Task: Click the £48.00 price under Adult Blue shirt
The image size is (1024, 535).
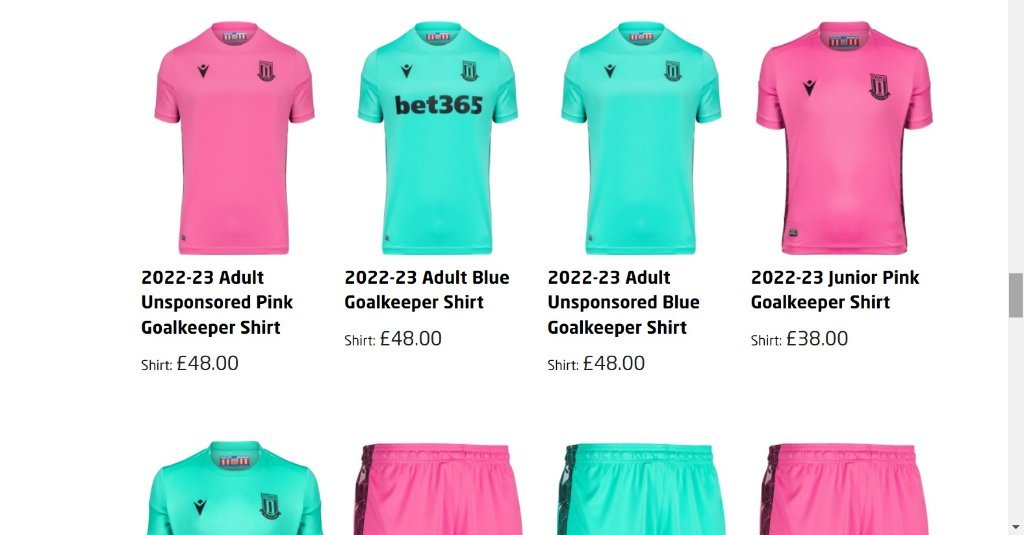Action: click(x=411, y=338)
